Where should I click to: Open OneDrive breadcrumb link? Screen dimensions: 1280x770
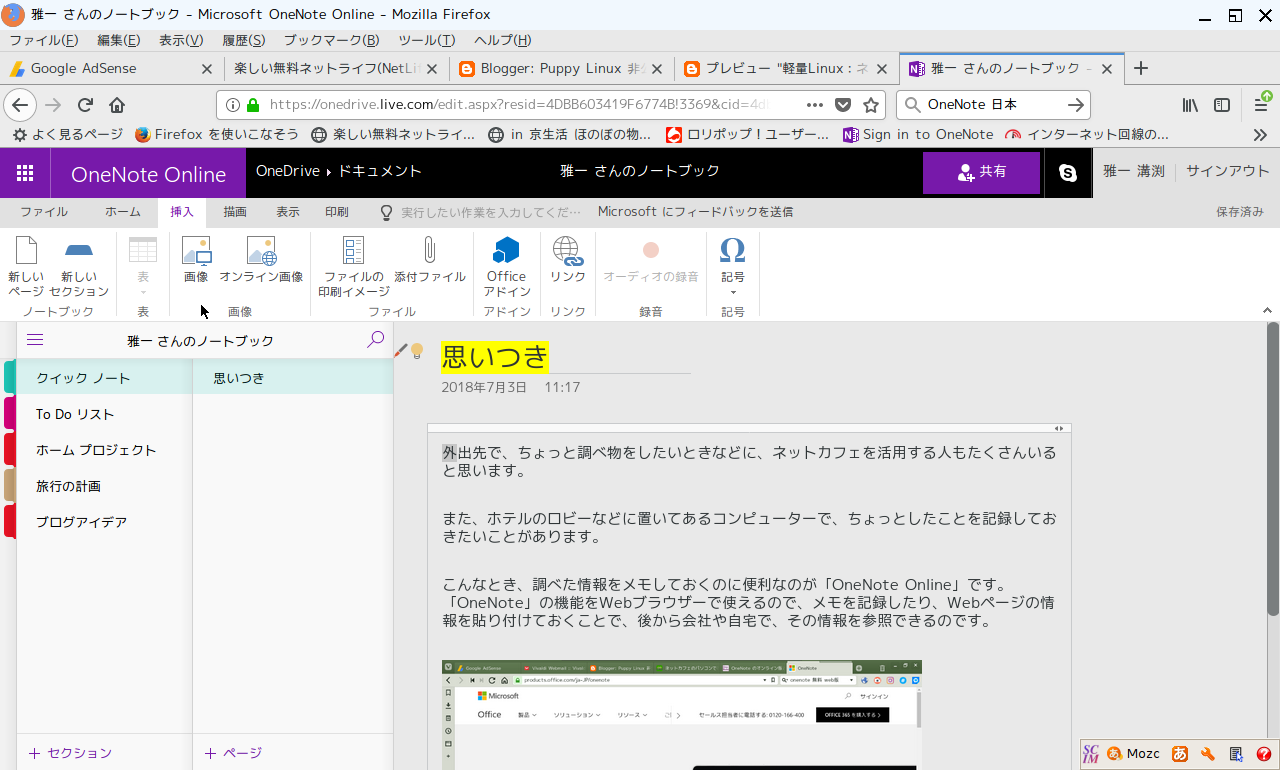[x=288, y=171]
